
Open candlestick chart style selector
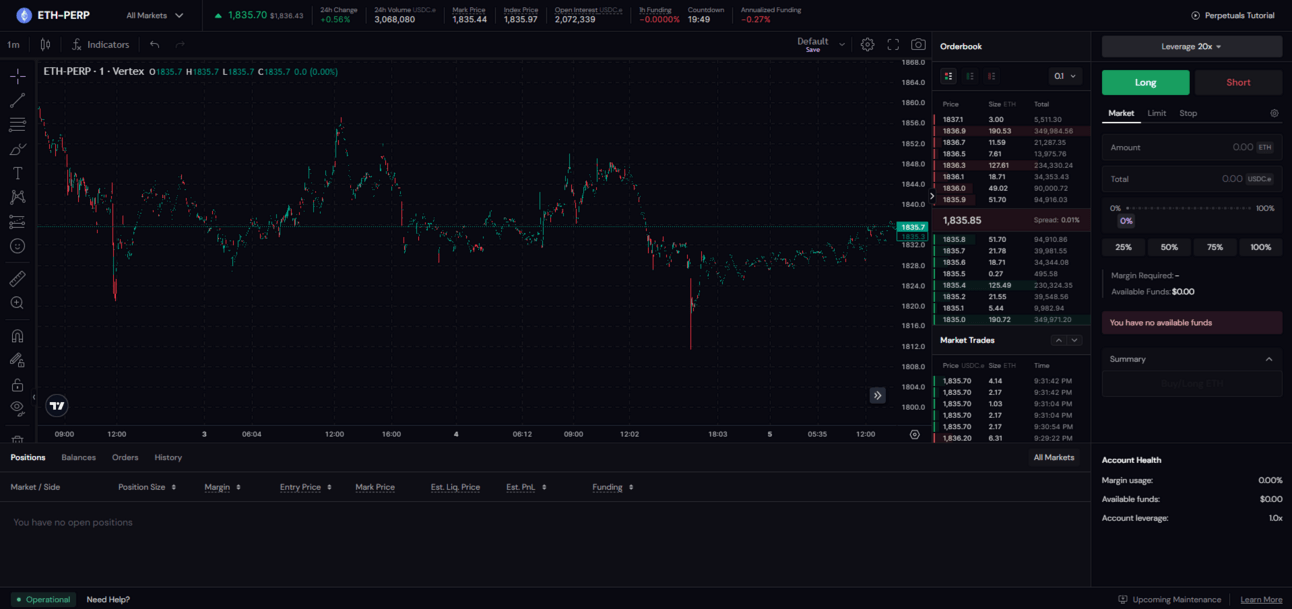click(x=45, y=44)
